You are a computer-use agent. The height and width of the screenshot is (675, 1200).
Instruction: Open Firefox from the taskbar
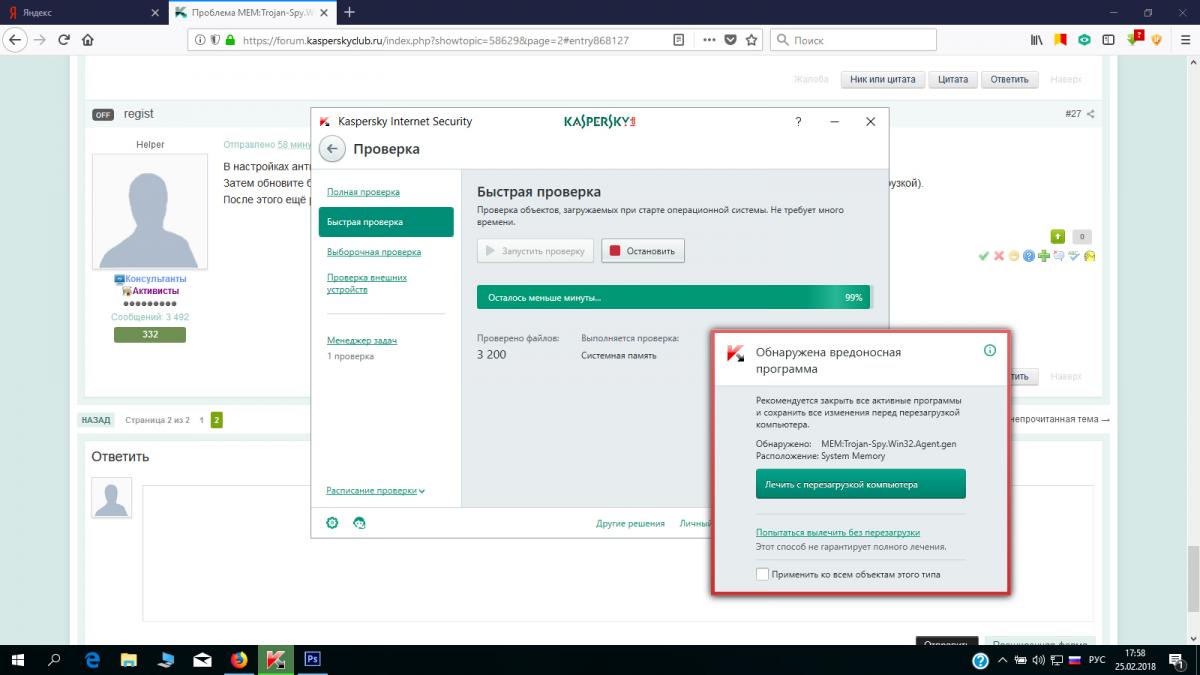coord(239,659)
